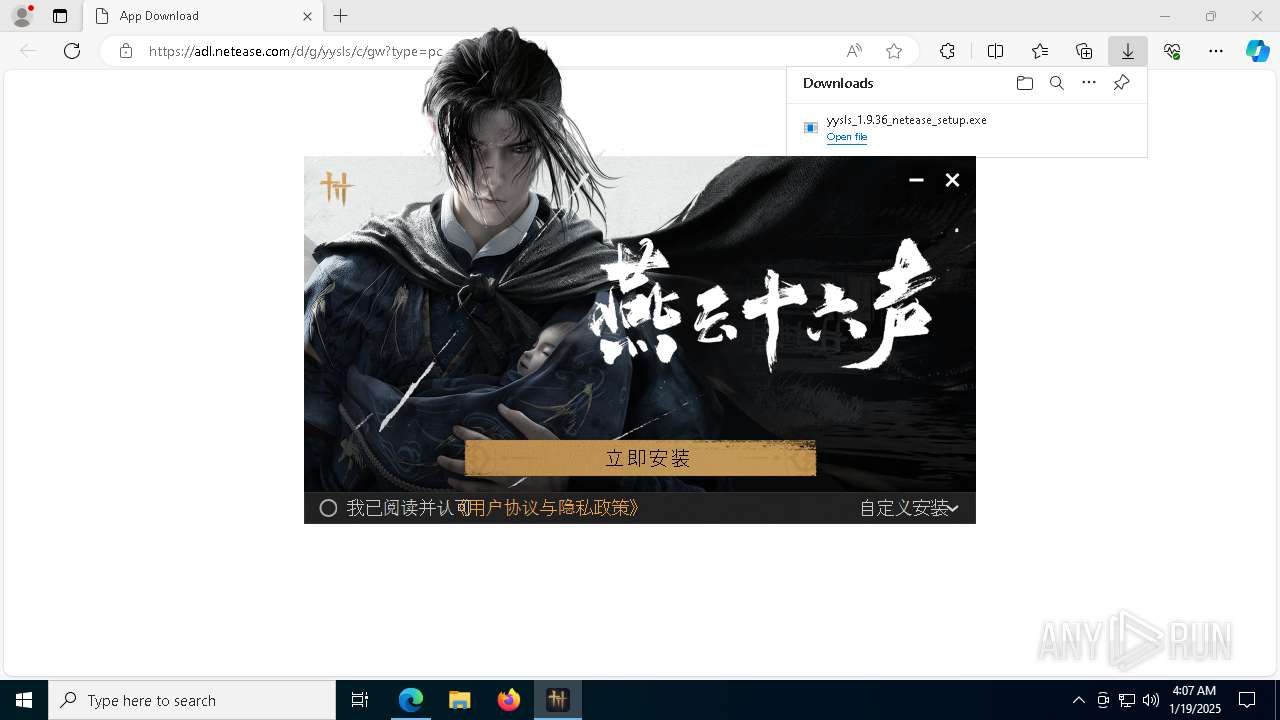Click the browser profile avatar icon
Image resolution: width=1280 pixels, height=720 pixels.
(21, 16)
